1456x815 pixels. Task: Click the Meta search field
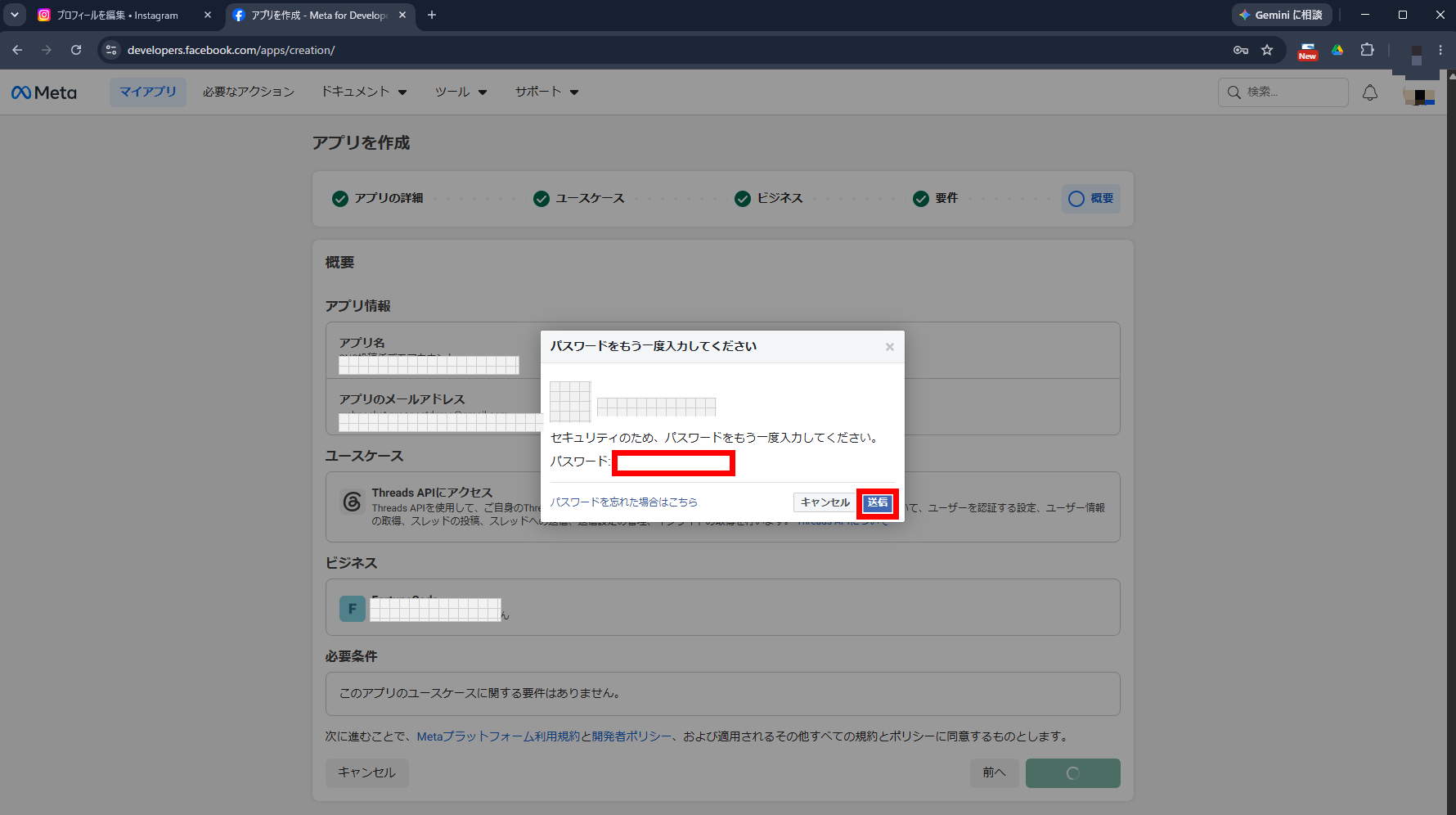click(x=1283, y=92)
